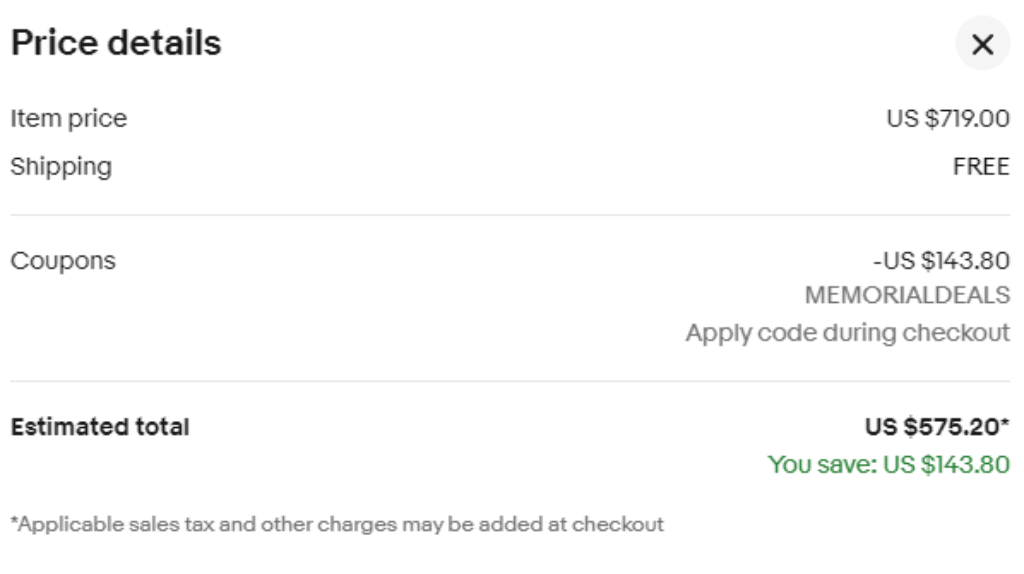Click Apply code during checkout text
Viewport: 1024px width, 574px height.
[848, 333]
